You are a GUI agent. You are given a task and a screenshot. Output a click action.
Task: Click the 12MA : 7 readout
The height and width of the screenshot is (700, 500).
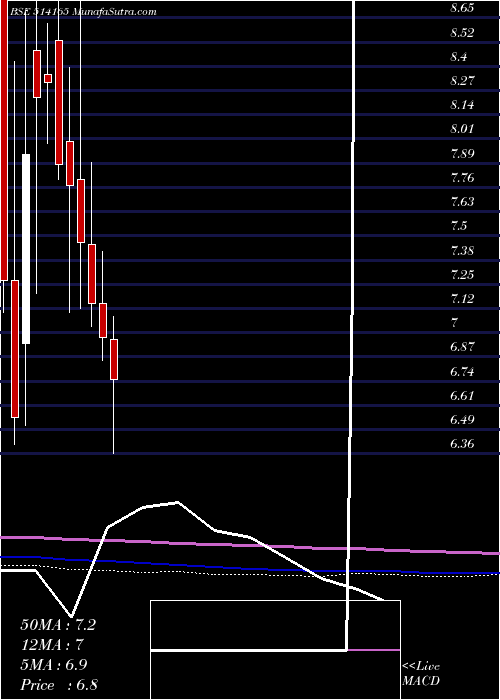pyautogui.click(x=52, y=645)
